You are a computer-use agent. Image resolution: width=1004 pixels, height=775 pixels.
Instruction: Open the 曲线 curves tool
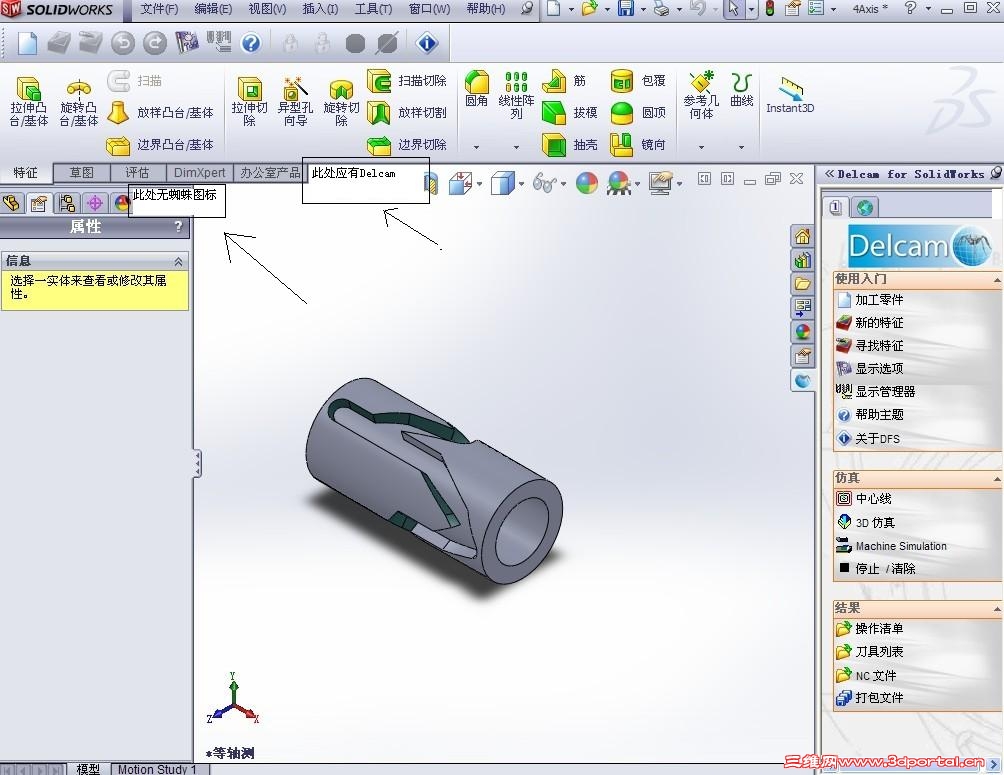click(x=741, y=88)
